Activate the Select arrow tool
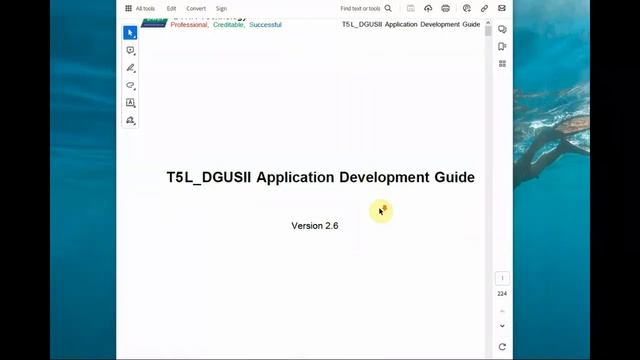 click(x=130, y=33)
